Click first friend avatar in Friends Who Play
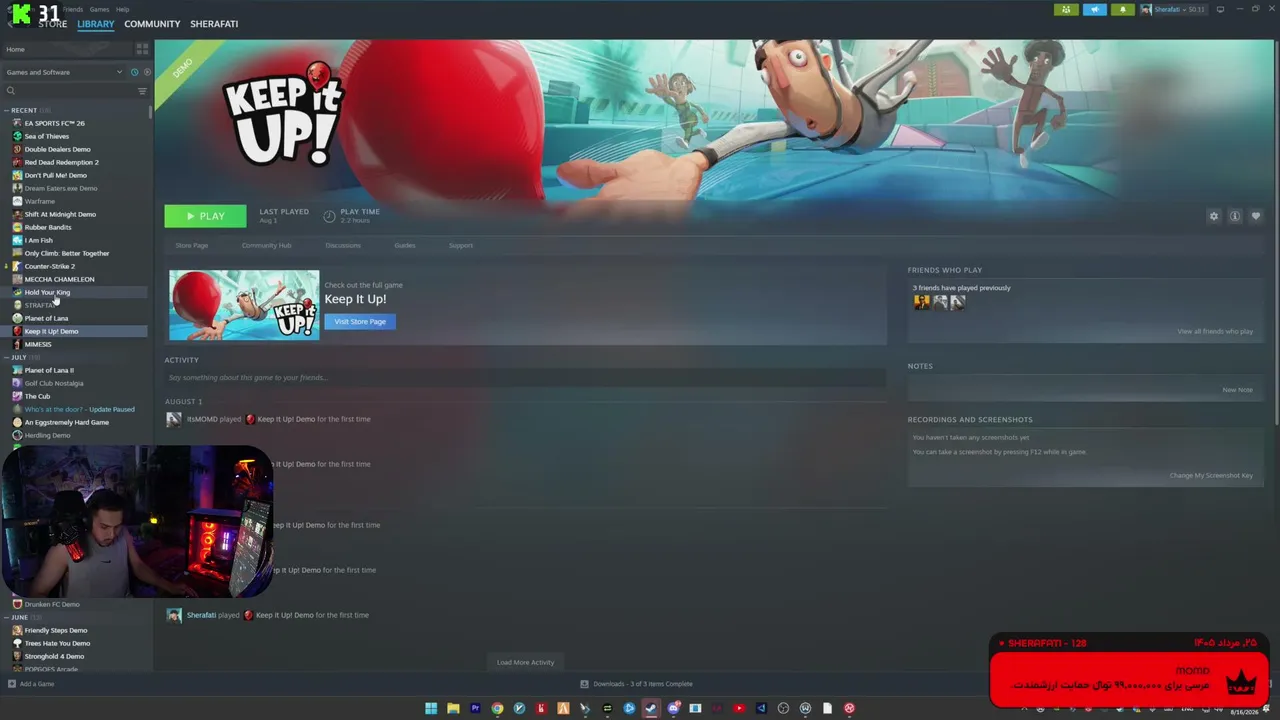Viewport: 1280px width, 720px height. coord(921,302)
